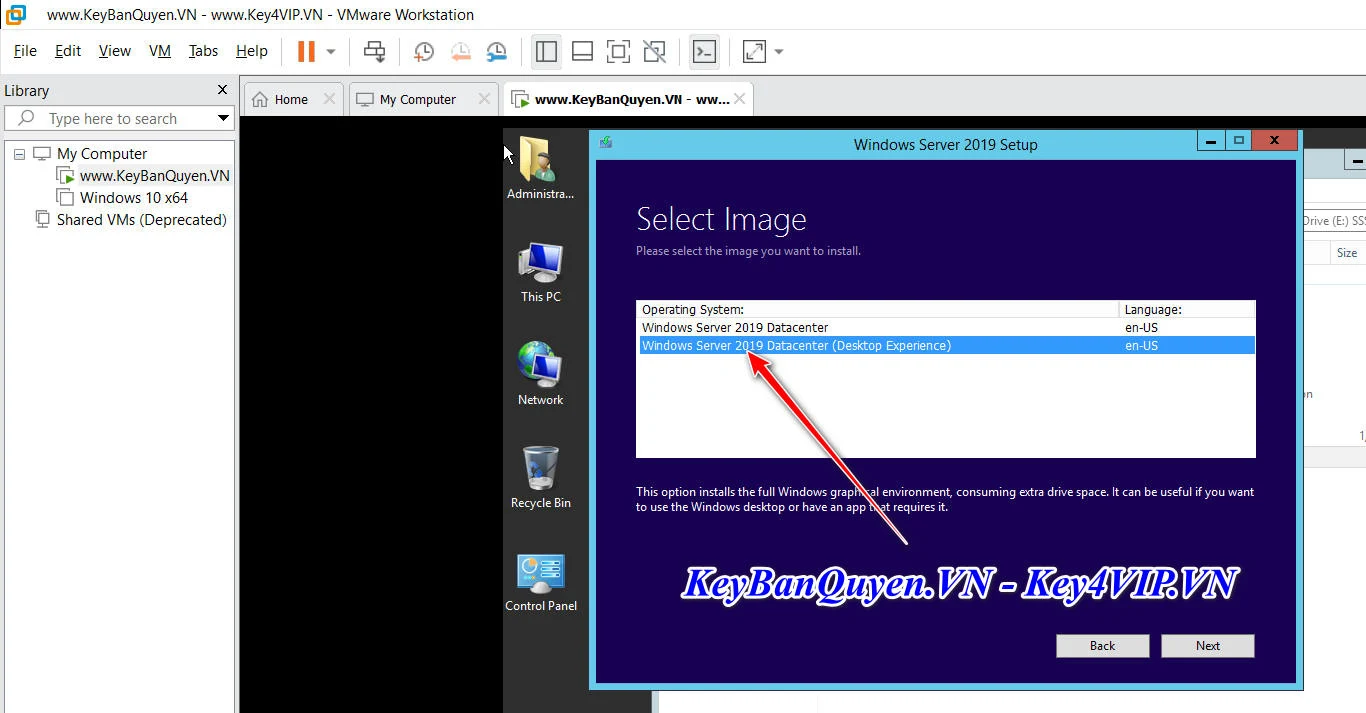Screen dimensions: 1366x713
Task: Open the Network desktop icon
Action: (540, 374)
